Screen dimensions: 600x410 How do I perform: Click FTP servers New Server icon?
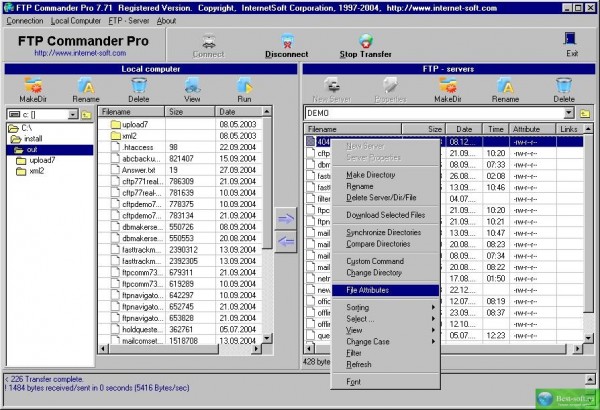[x=332, y=85]
